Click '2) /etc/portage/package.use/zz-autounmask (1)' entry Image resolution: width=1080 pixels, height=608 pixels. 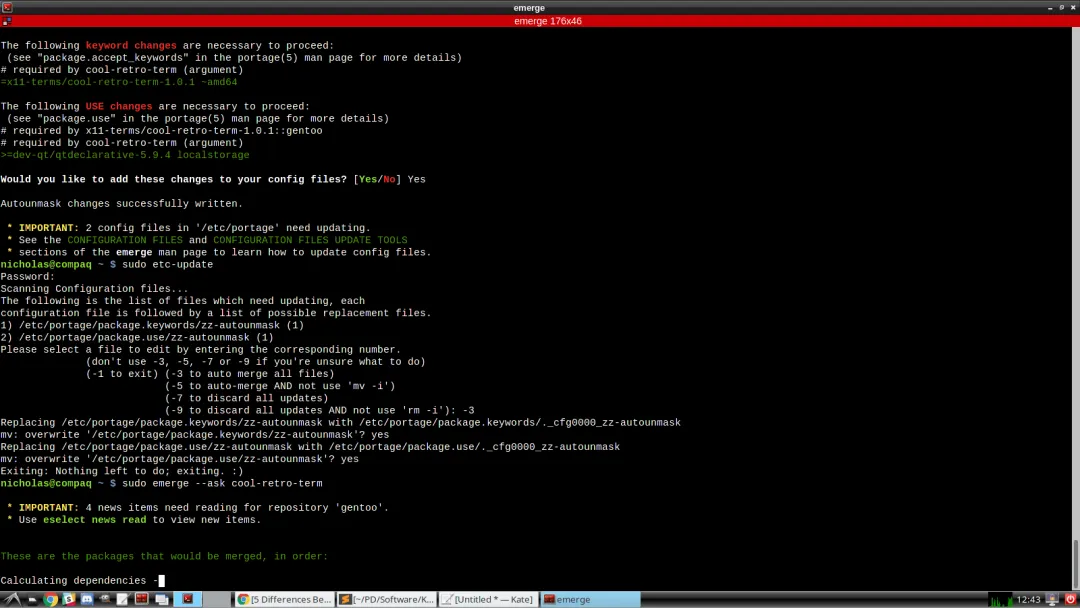137,337
